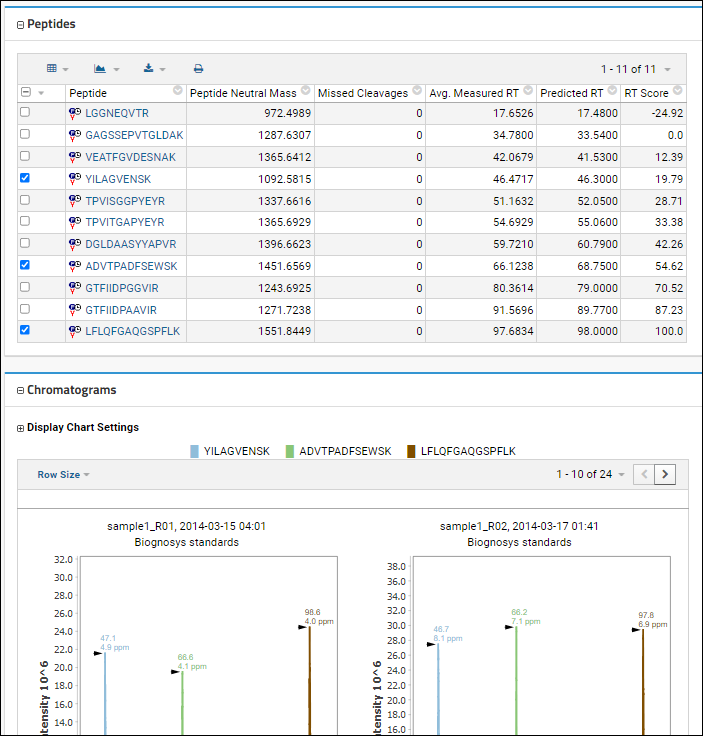Open the LGGNEQVTR peptide link
Screen dimensions: 703x736
(x=117, y=113)
